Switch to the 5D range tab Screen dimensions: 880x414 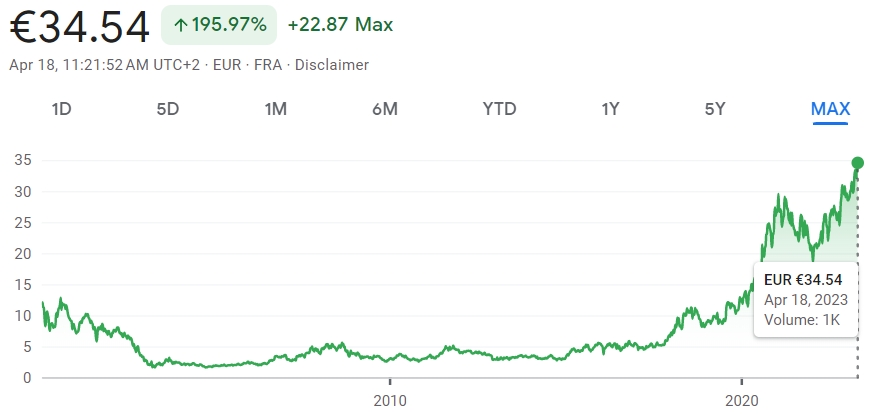point(168,109)
